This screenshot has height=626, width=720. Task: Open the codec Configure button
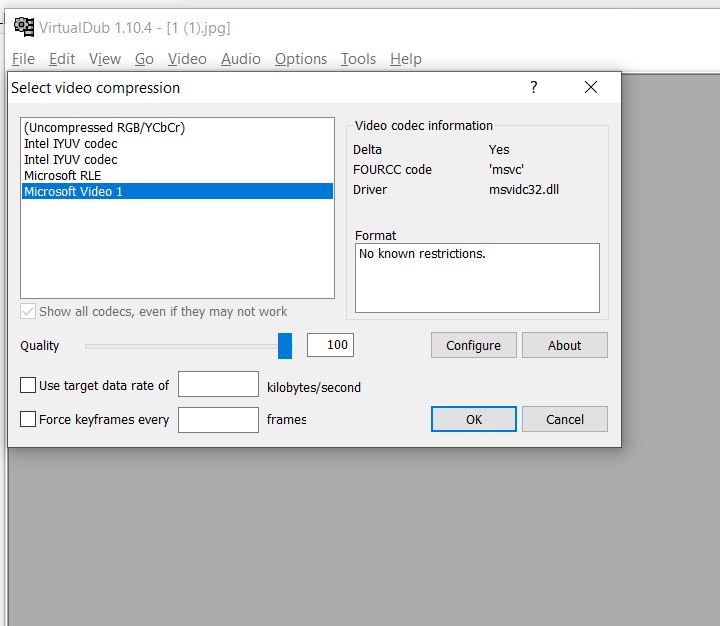pyautogui.click(x=473, y=345)
